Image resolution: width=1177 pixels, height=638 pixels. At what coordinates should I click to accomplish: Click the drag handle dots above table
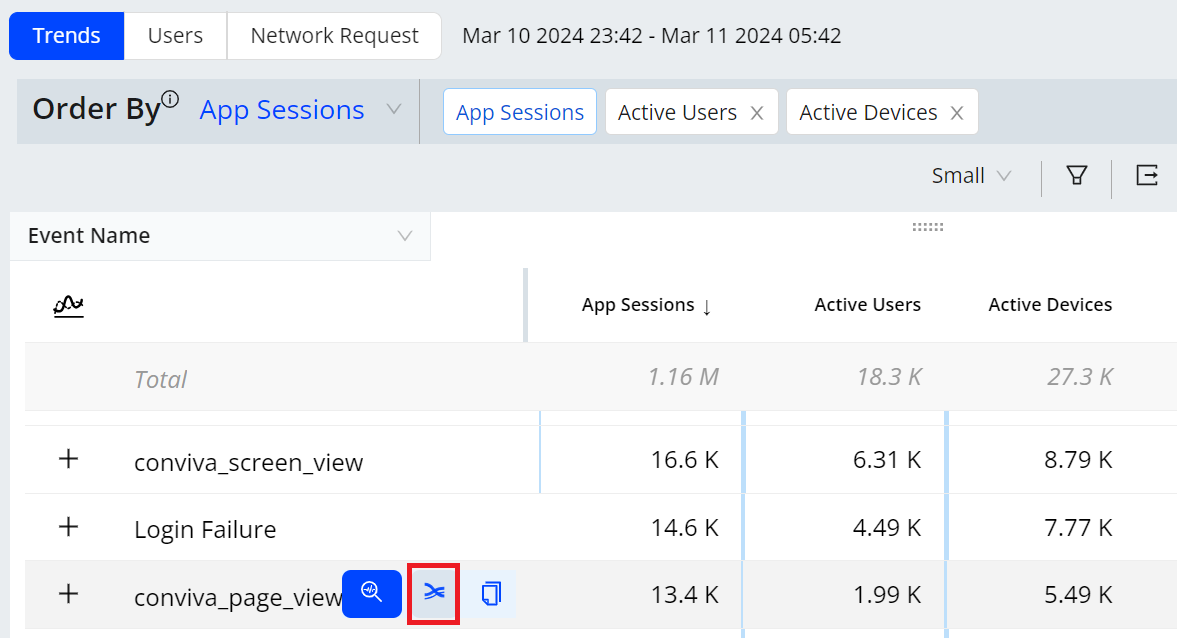point(928,227)
